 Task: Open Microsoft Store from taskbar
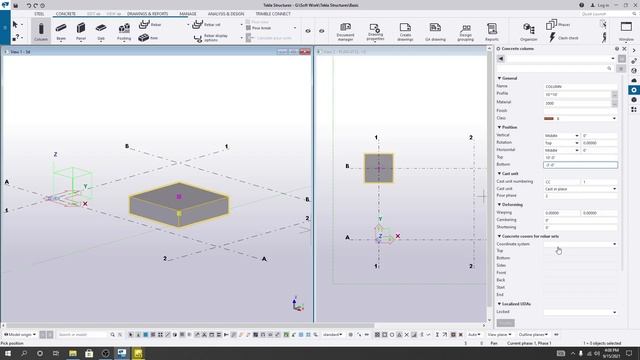click(89, 353)
